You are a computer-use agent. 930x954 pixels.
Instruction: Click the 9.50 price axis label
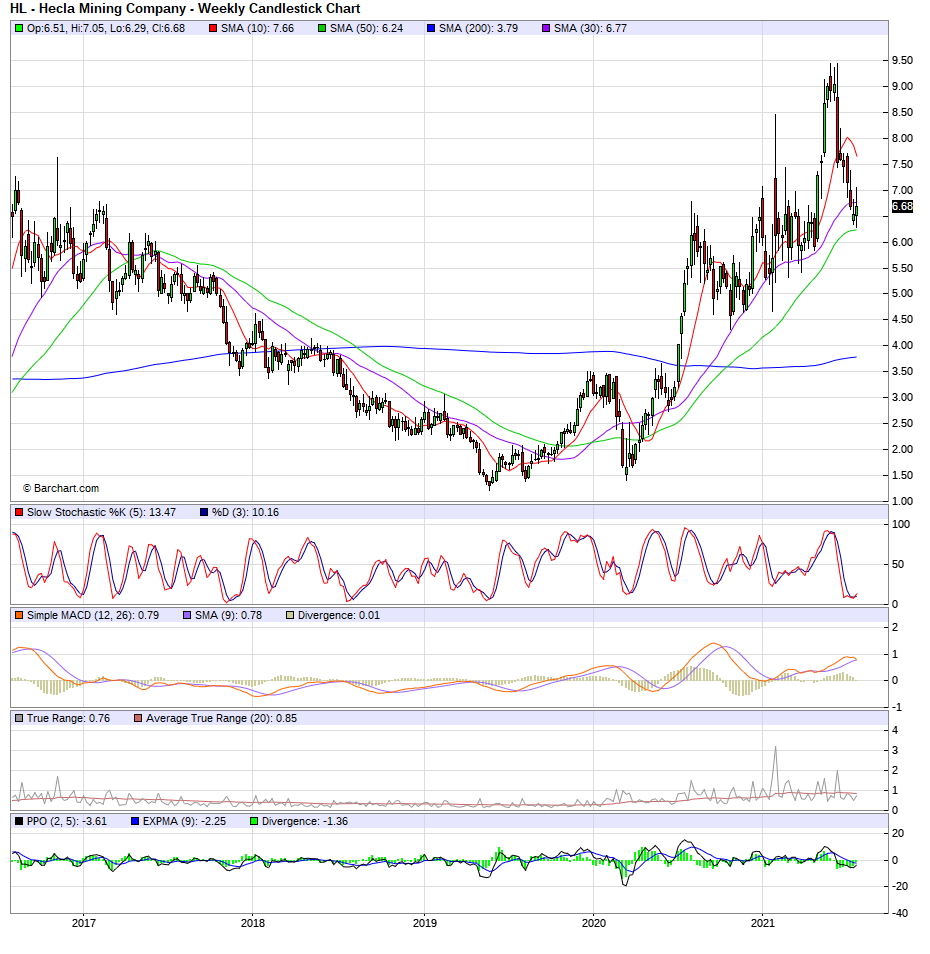pos(902,60)
